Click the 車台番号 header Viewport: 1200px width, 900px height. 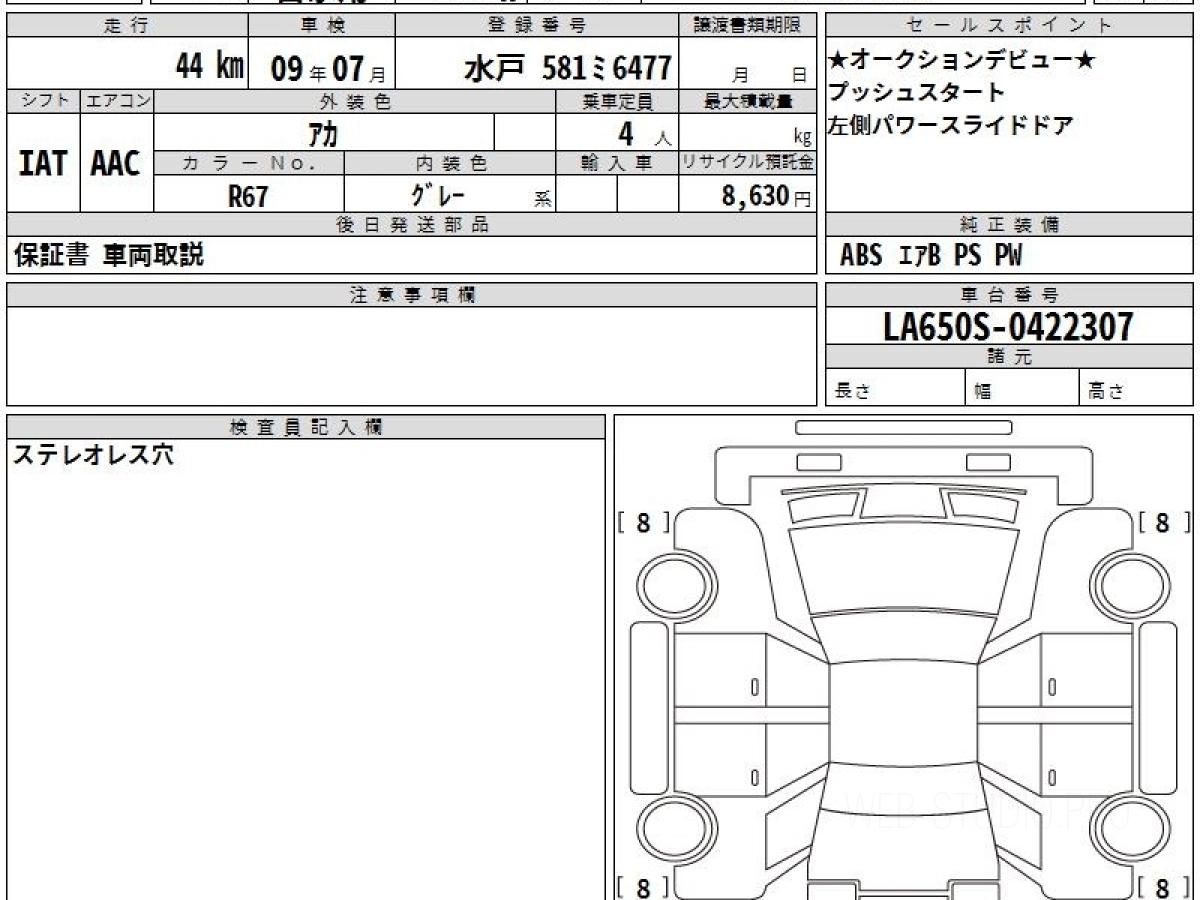pyautogui.click(x=1009, y=295)
